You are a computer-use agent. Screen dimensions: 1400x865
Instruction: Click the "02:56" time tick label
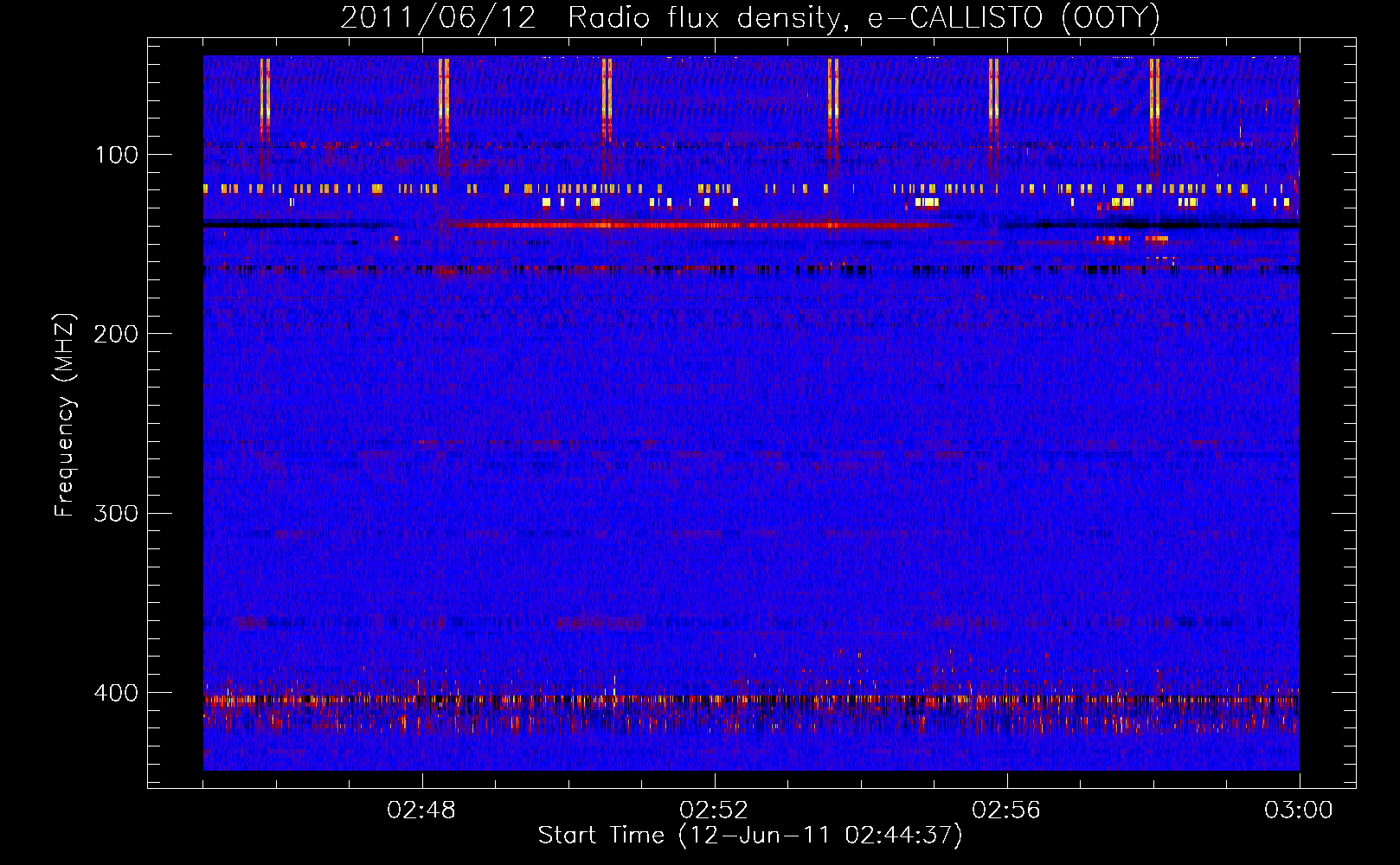pos(1006,811)
